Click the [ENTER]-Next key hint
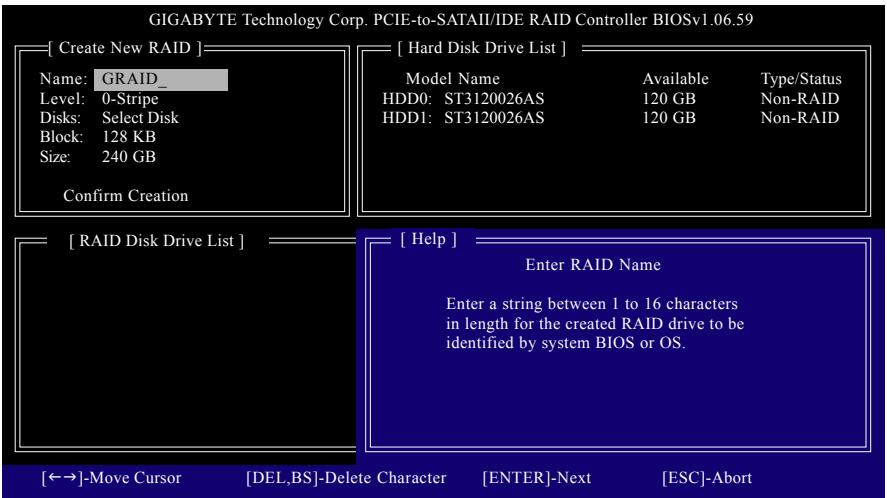The width and height of the screenshot is (887, 498). 537,478
